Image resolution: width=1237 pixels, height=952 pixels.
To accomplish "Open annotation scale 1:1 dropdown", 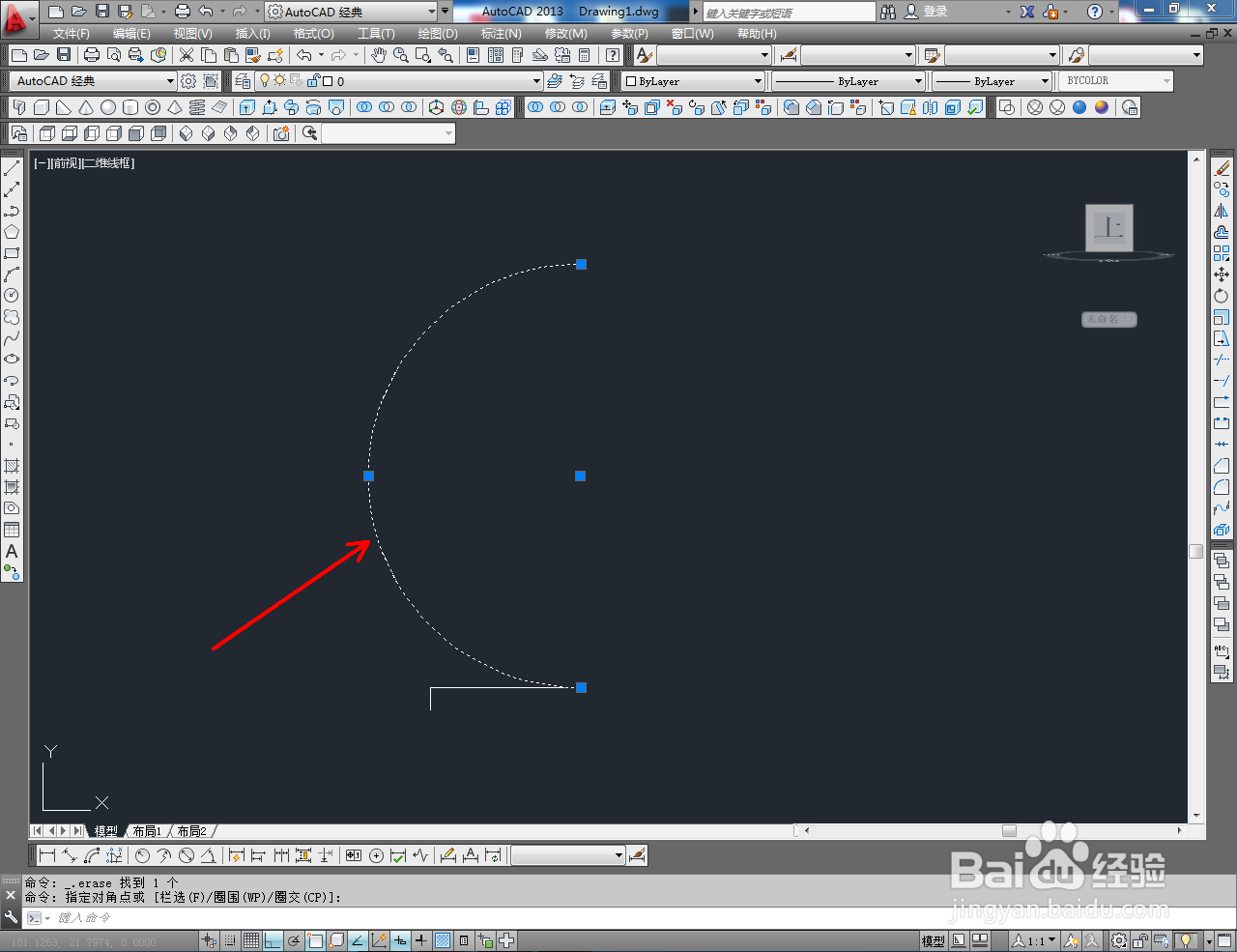I will (x=1034, y=940).
